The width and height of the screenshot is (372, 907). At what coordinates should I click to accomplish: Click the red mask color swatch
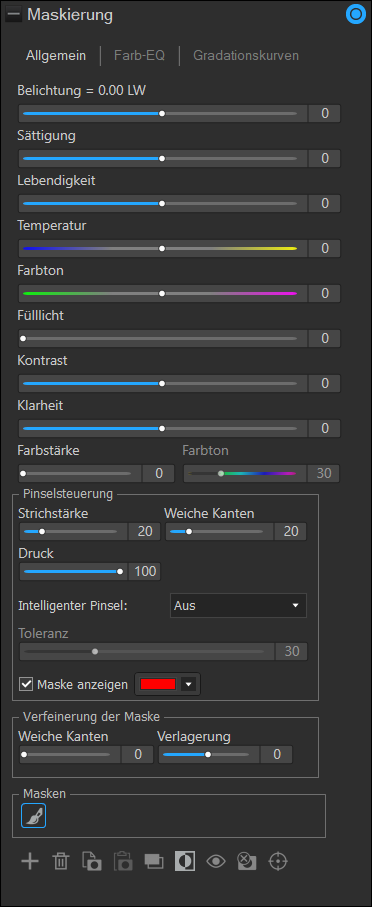tap(158, 684)
